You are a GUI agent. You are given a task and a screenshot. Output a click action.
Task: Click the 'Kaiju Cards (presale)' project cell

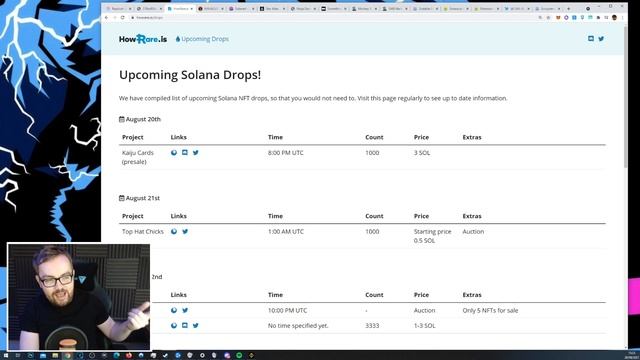(x=138, y=157)
